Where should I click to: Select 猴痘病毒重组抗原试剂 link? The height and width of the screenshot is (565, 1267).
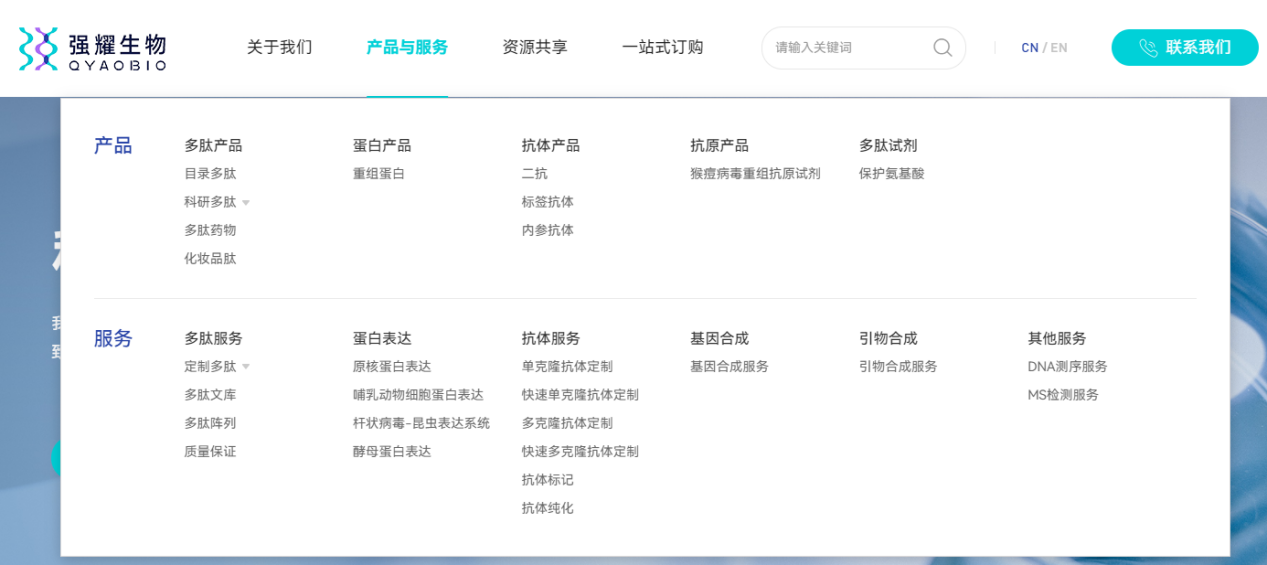(754, 174)
